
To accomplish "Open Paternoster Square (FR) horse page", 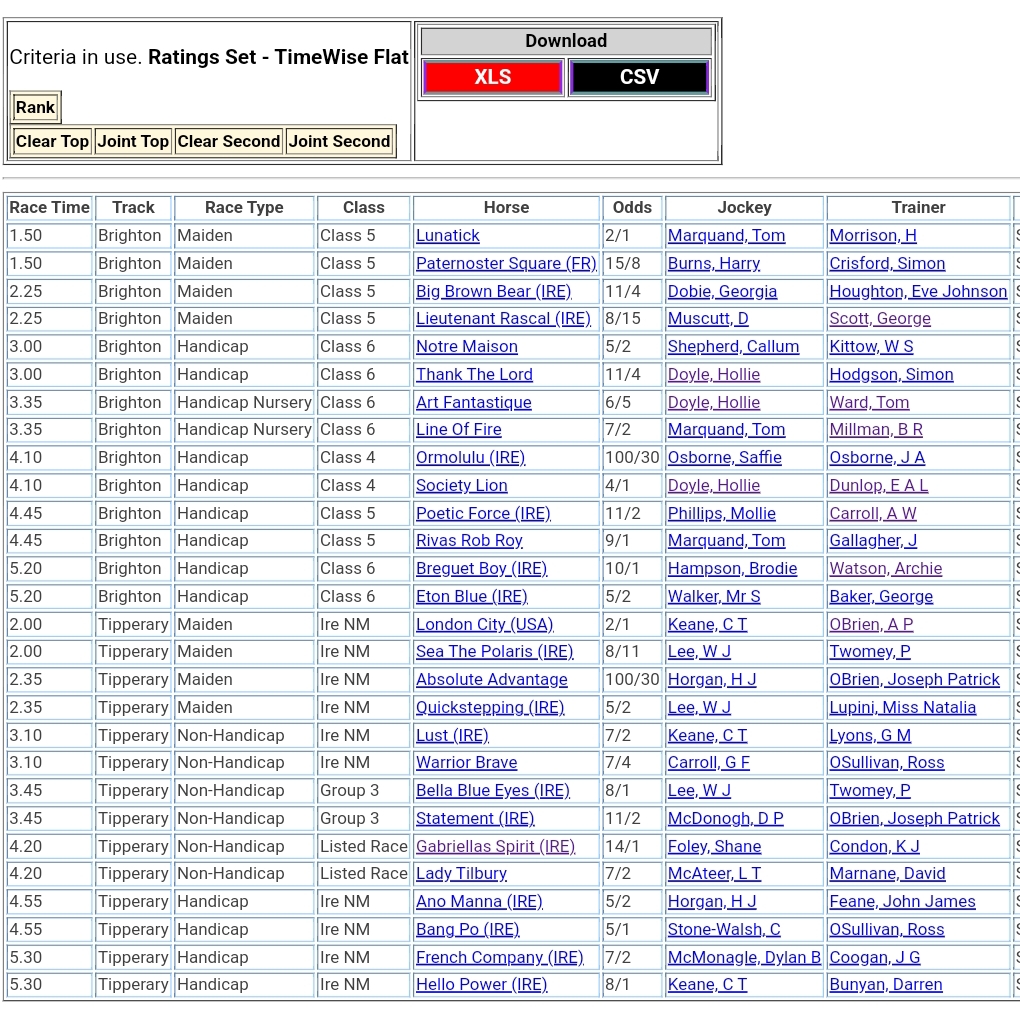I will pyautogui.click(x=505, y=264).
